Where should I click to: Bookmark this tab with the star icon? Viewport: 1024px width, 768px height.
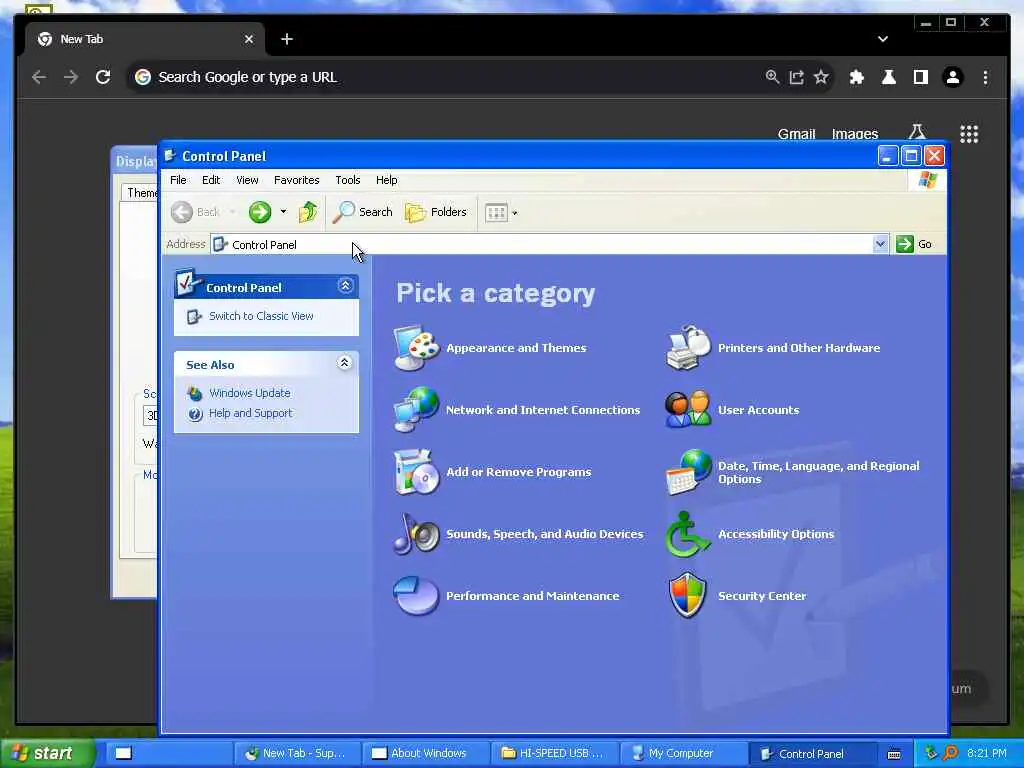coord(821,77)
